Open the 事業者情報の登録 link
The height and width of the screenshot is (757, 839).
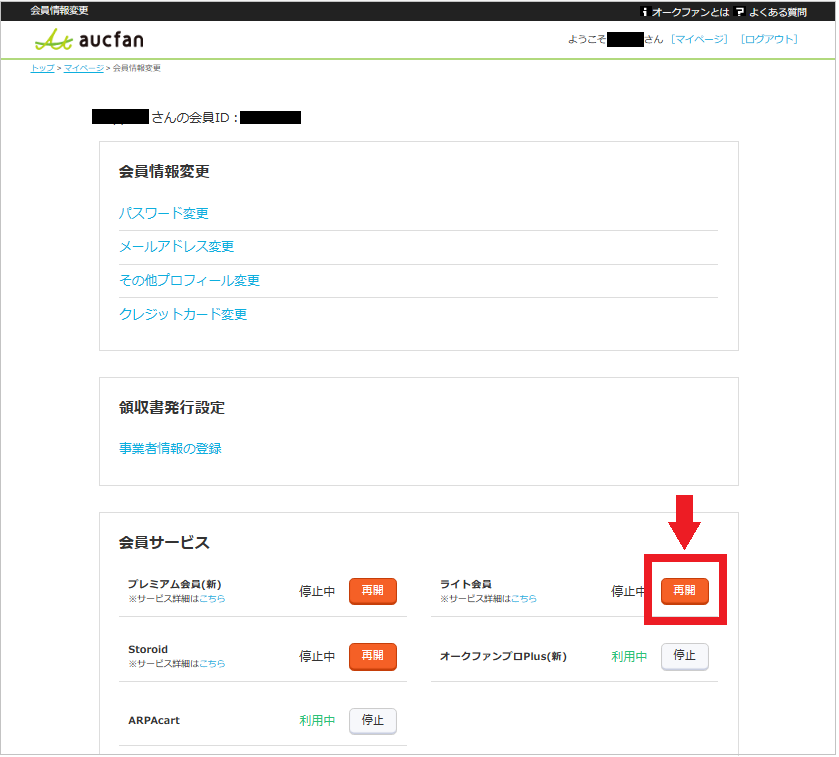(170, 448)
